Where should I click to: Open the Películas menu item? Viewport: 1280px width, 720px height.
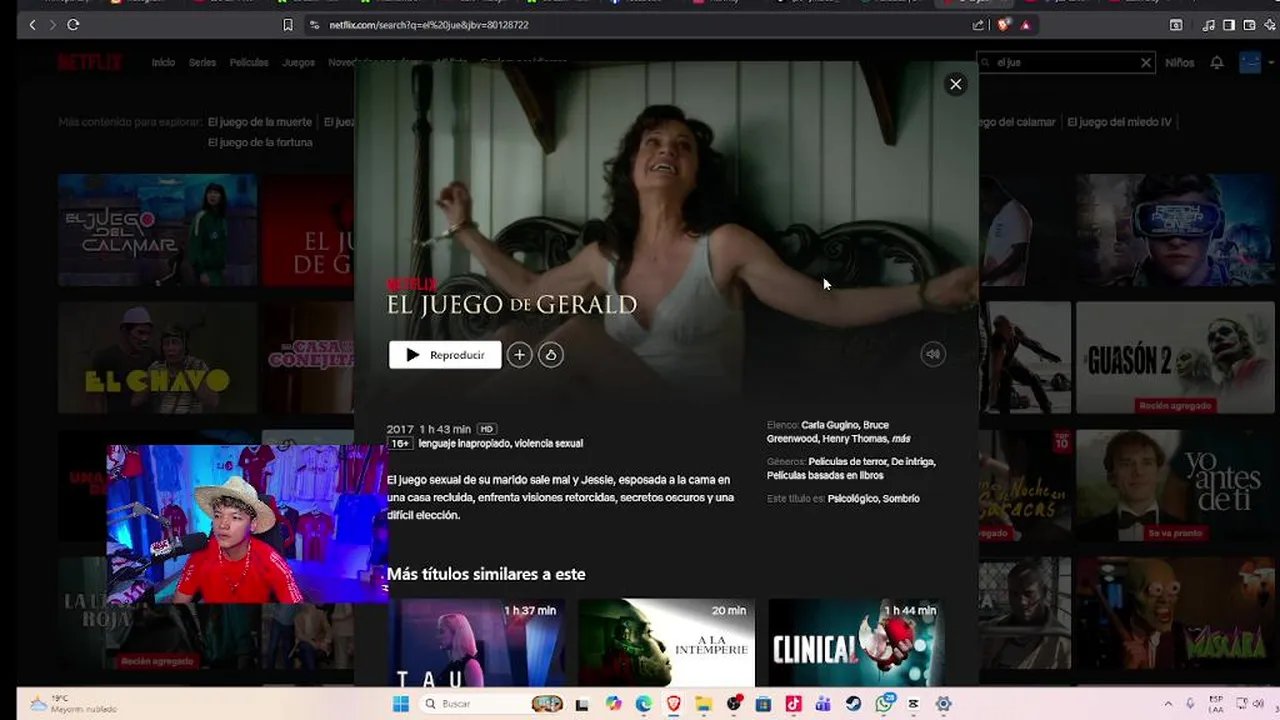pos(249,62)
